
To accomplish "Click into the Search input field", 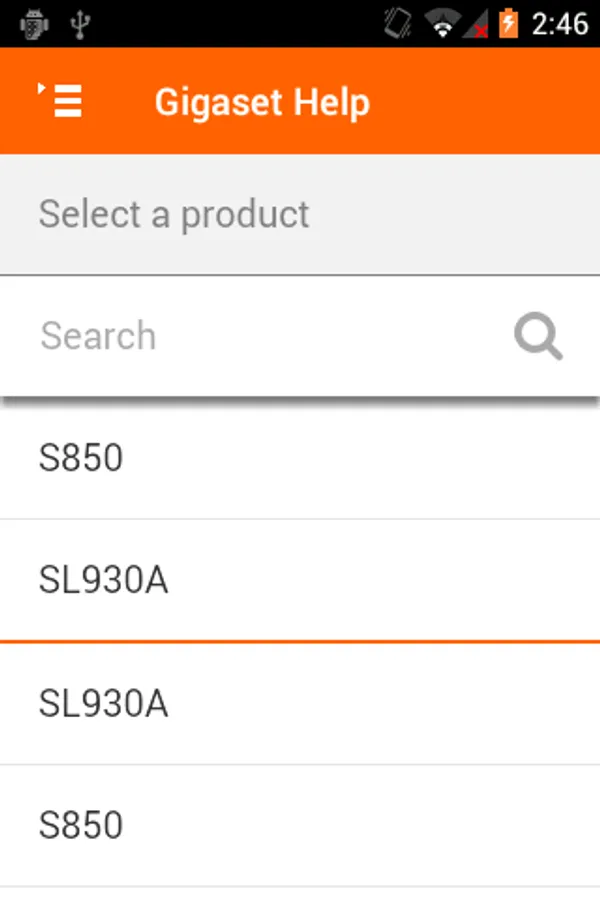I will coord(260,336).
